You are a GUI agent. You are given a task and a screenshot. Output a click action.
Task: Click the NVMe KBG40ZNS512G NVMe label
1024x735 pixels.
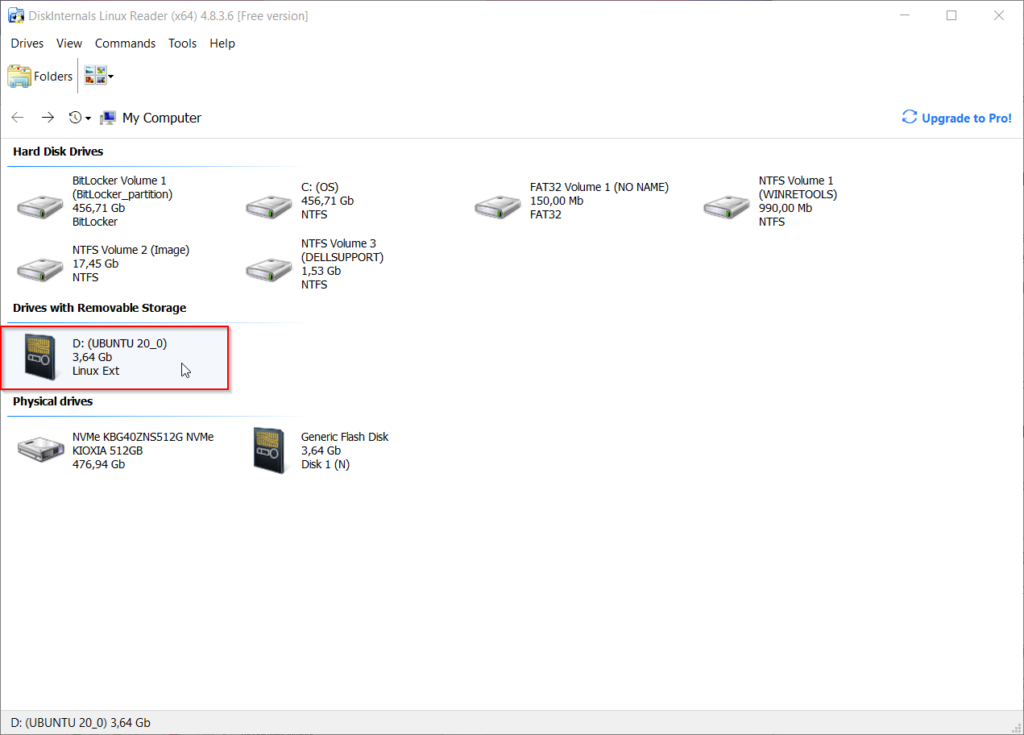(x=143, y=436)
